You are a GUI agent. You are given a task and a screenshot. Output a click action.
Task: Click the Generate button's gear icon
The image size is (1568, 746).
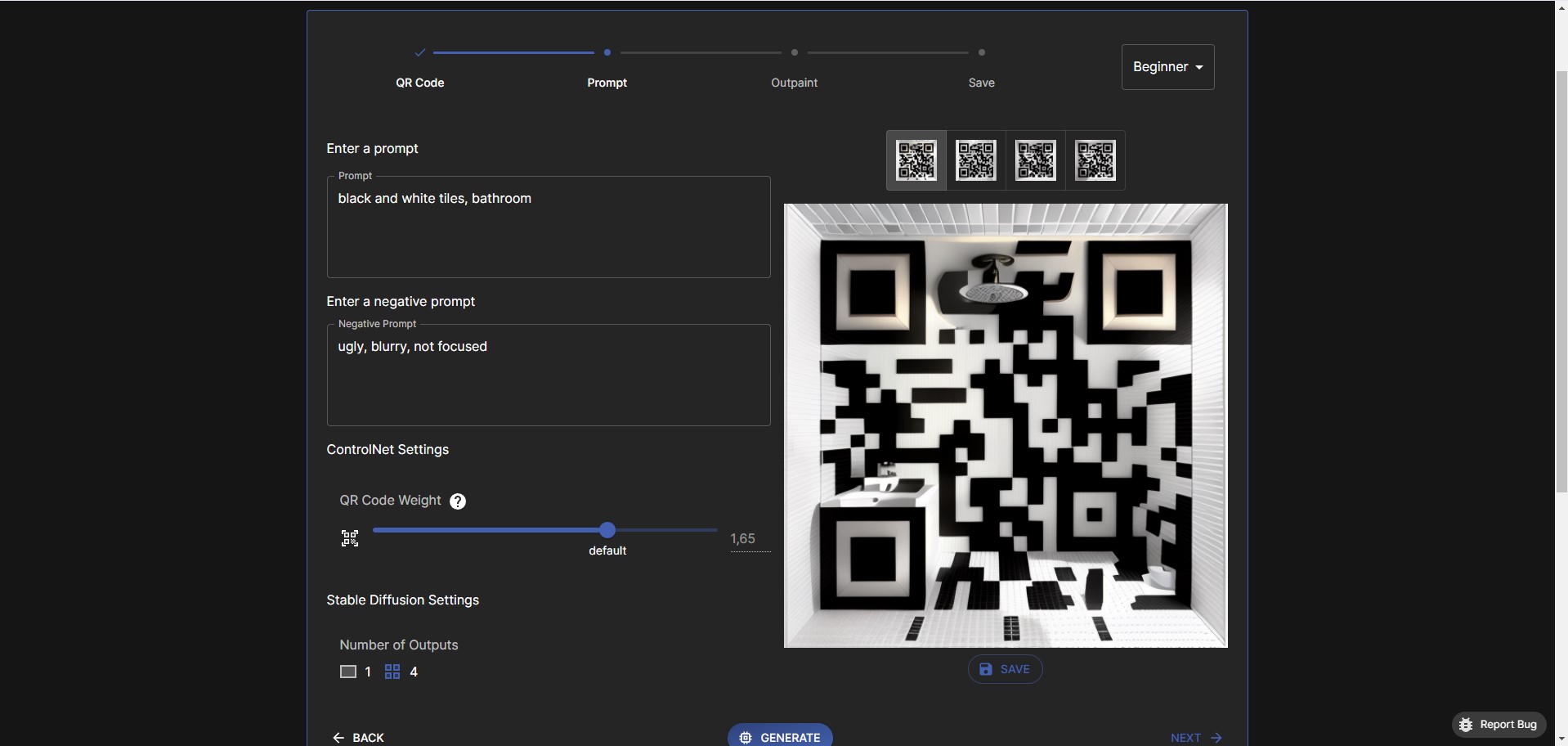coord(746,738)
